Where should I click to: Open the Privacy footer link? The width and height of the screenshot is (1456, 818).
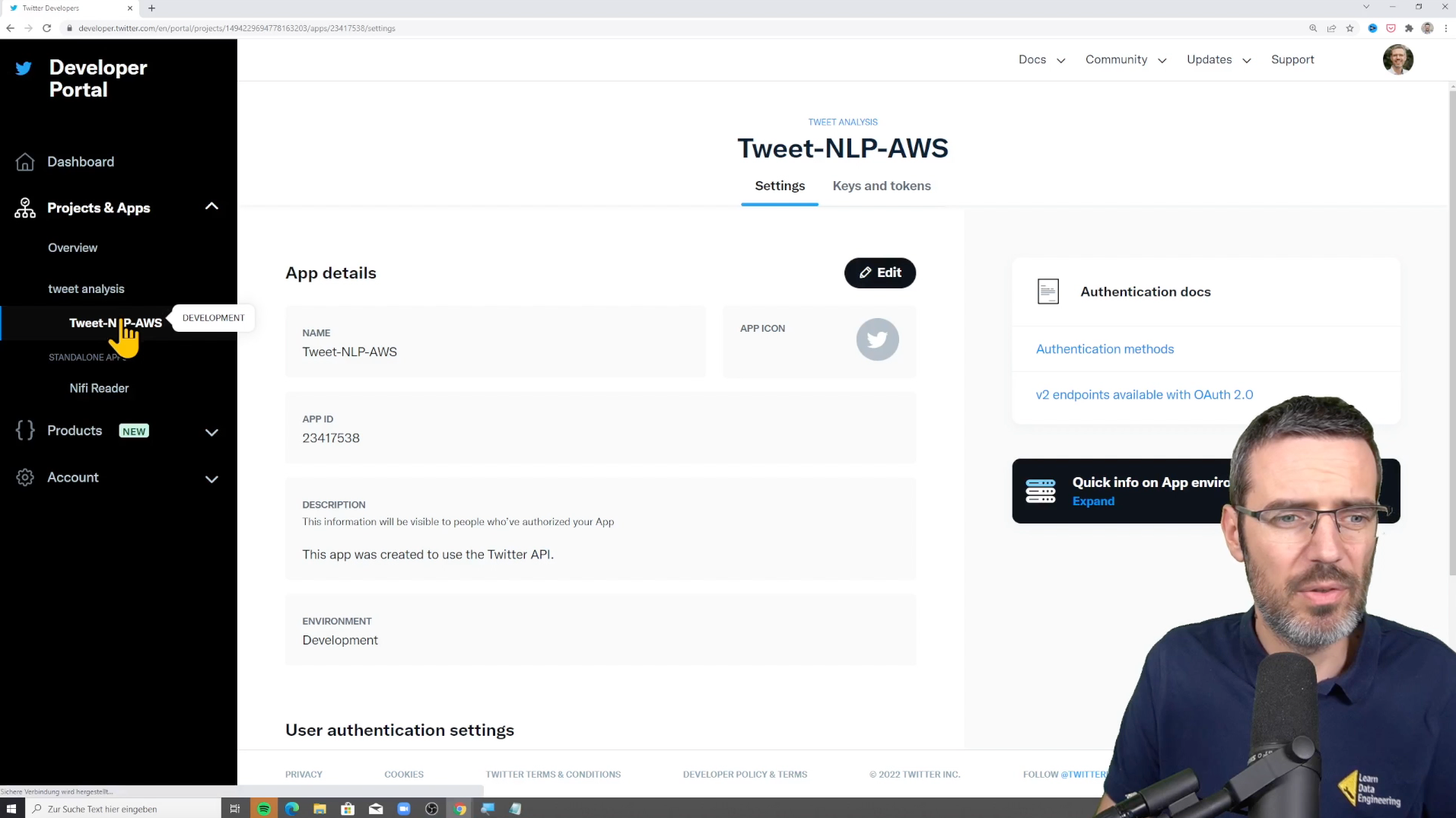(x=304, y=775)
